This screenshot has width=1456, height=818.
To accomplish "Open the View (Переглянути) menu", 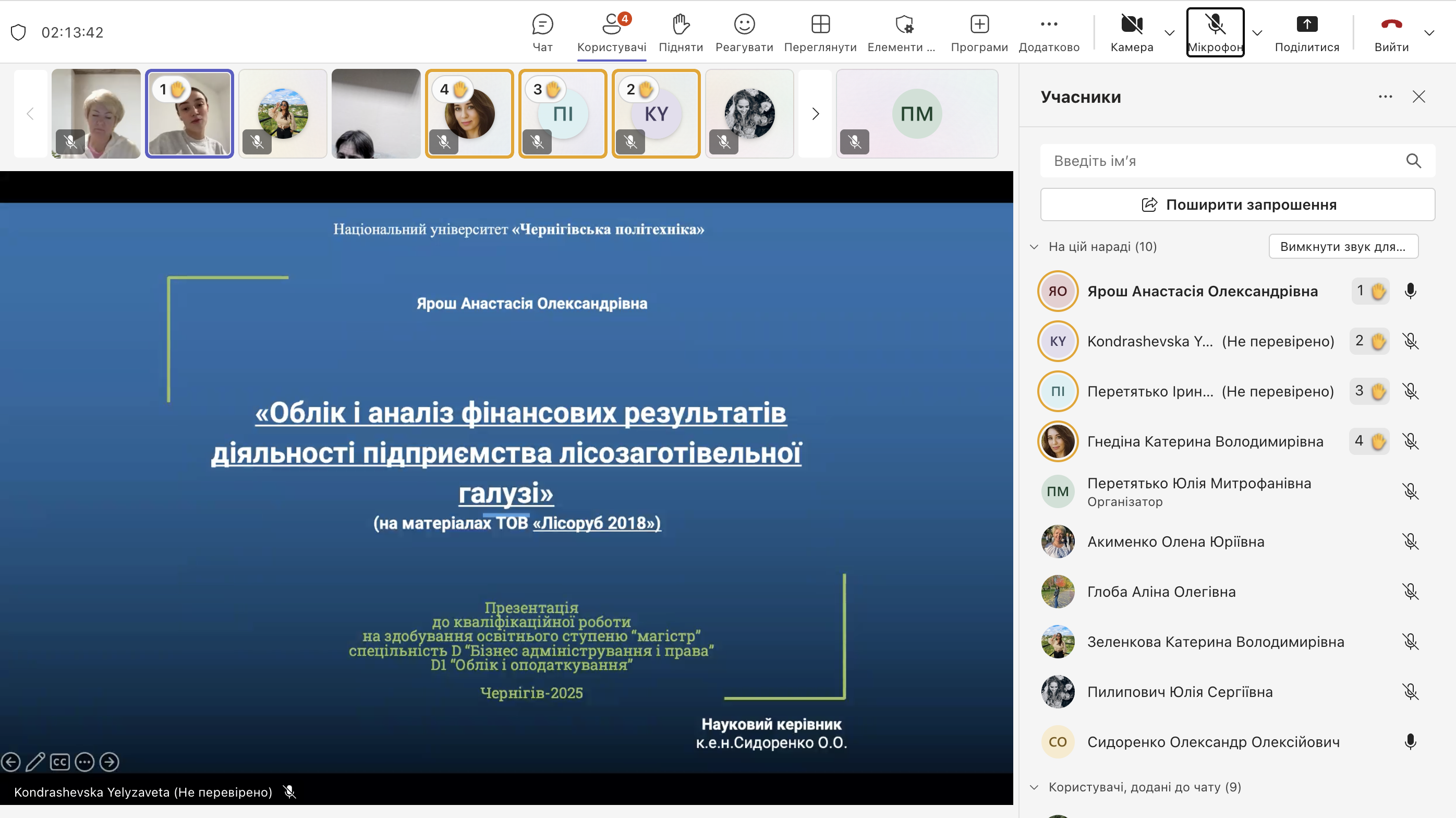I will (x=820, y=25).
